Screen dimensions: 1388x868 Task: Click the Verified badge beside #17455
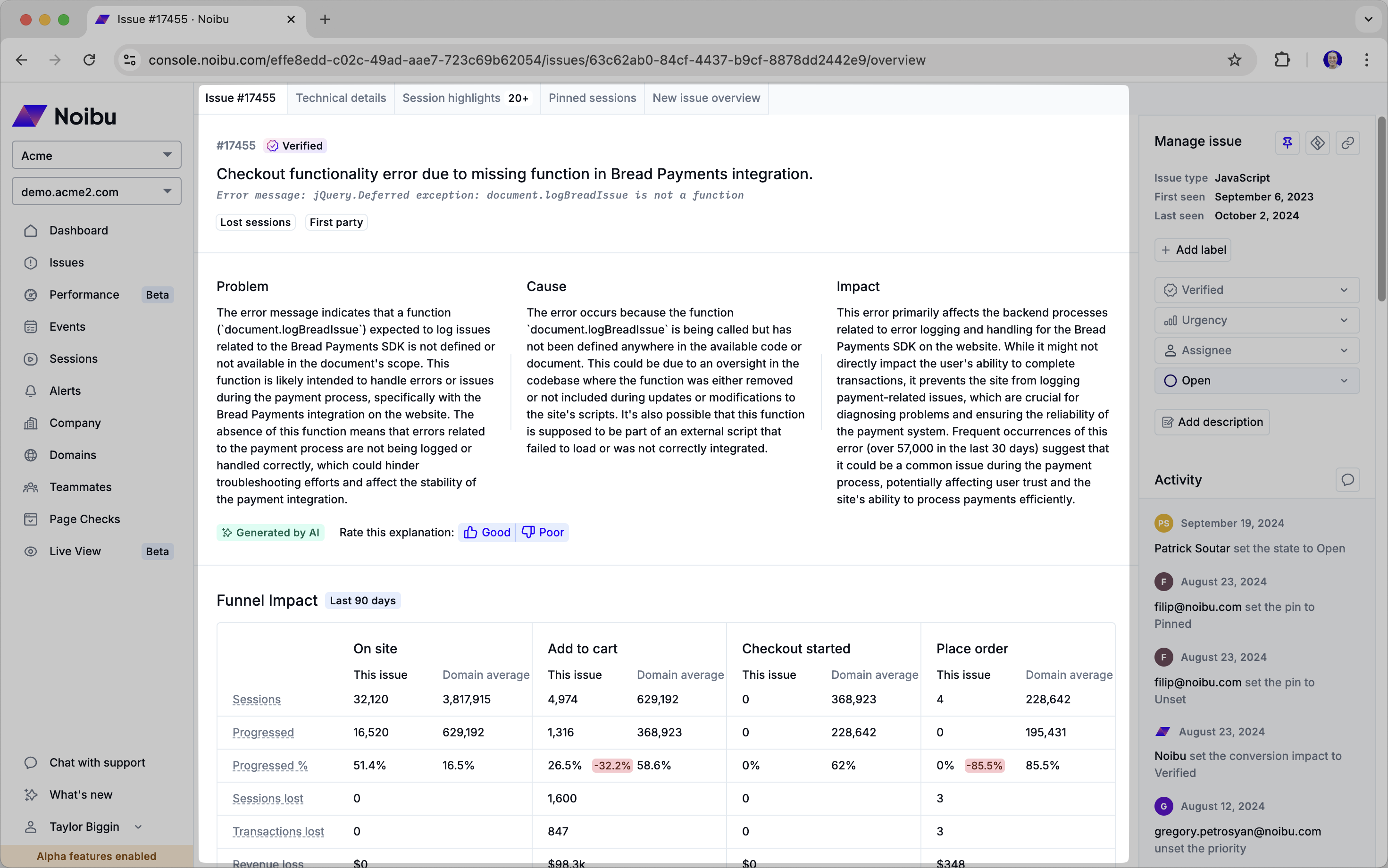click(x=295, y=146)
